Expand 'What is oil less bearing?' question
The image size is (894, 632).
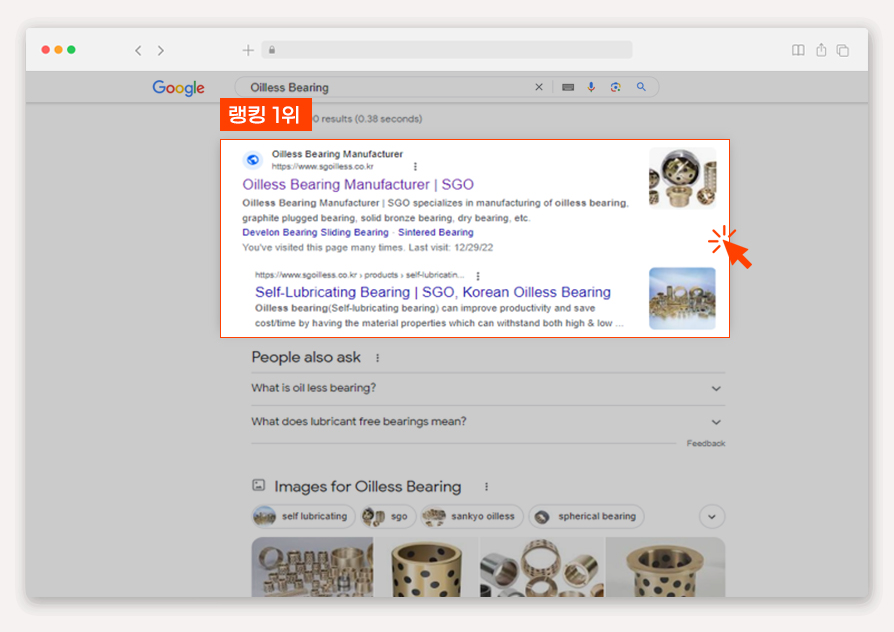point(488,388)
